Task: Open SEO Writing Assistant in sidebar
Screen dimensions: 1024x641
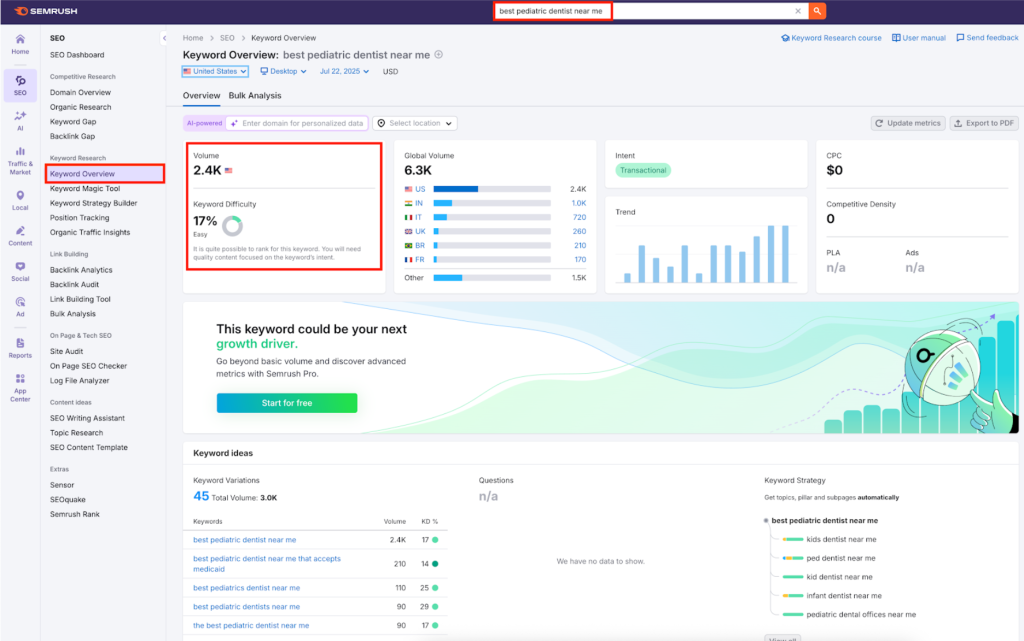Action: (x=88, y=418)
